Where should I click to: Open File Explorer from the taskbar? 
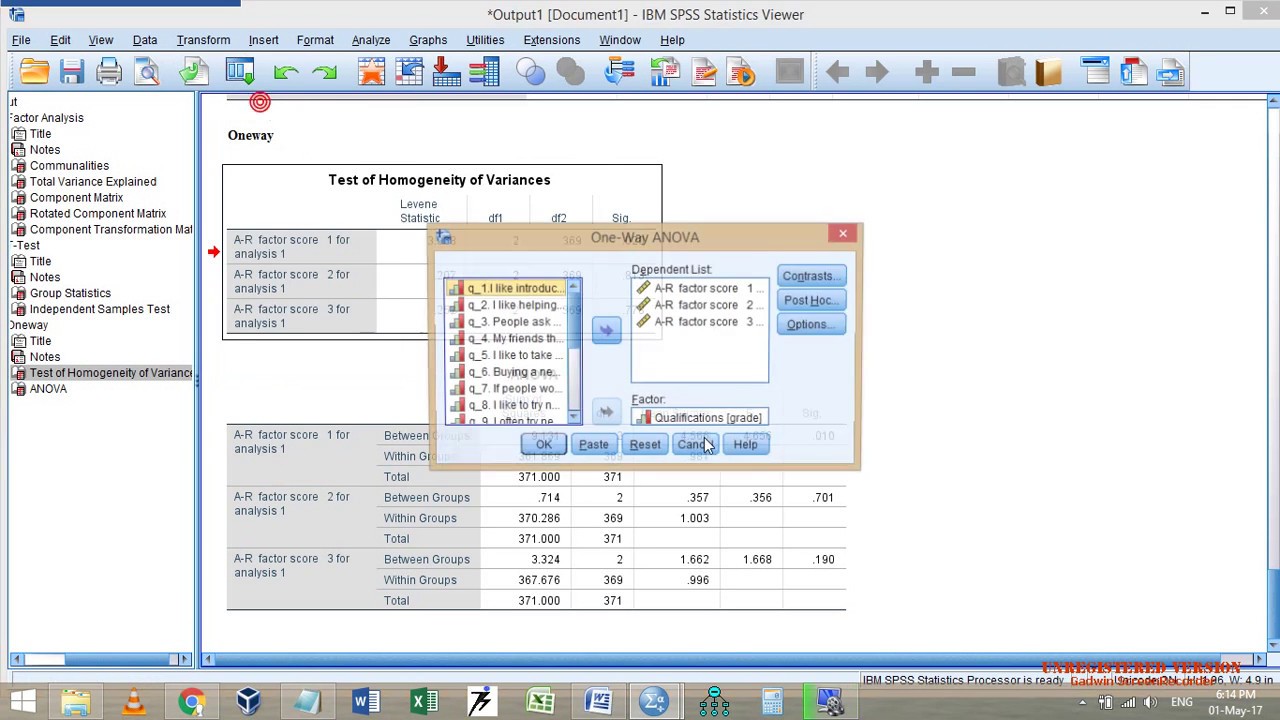(76, 702)
